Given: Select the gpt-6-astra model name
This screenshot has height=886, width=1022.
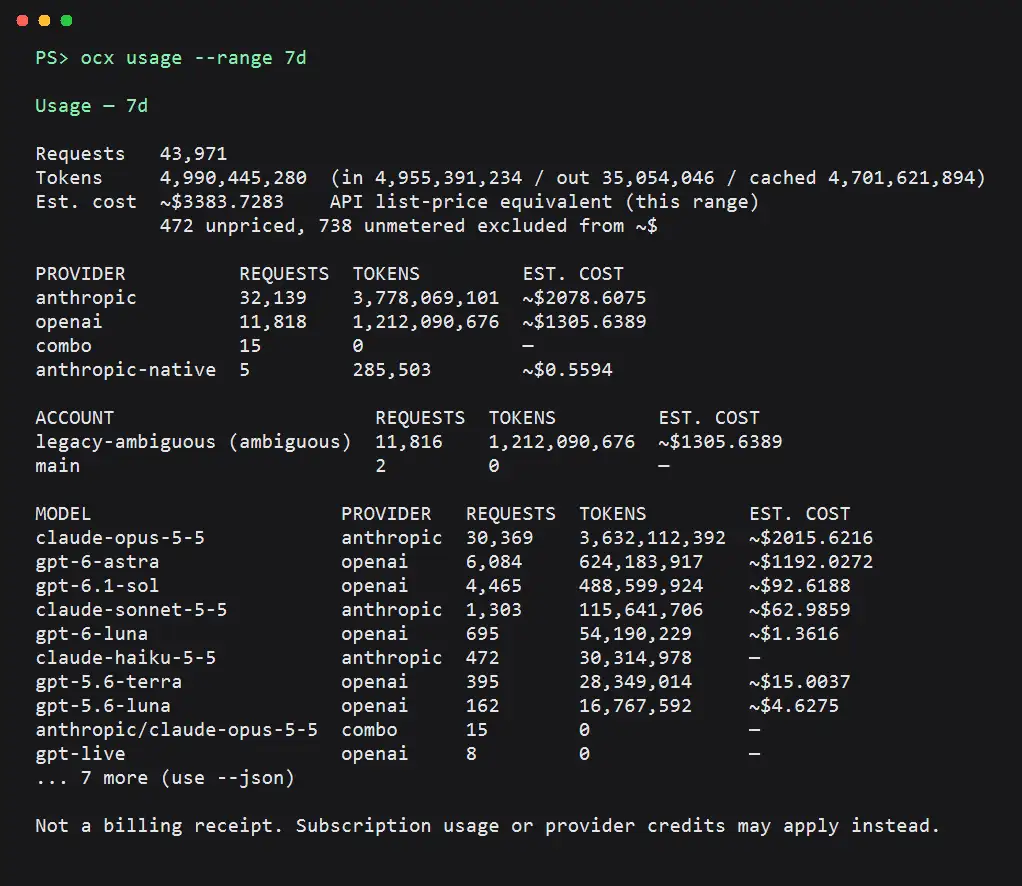Looking at the screenshot, I should (97, 562).
